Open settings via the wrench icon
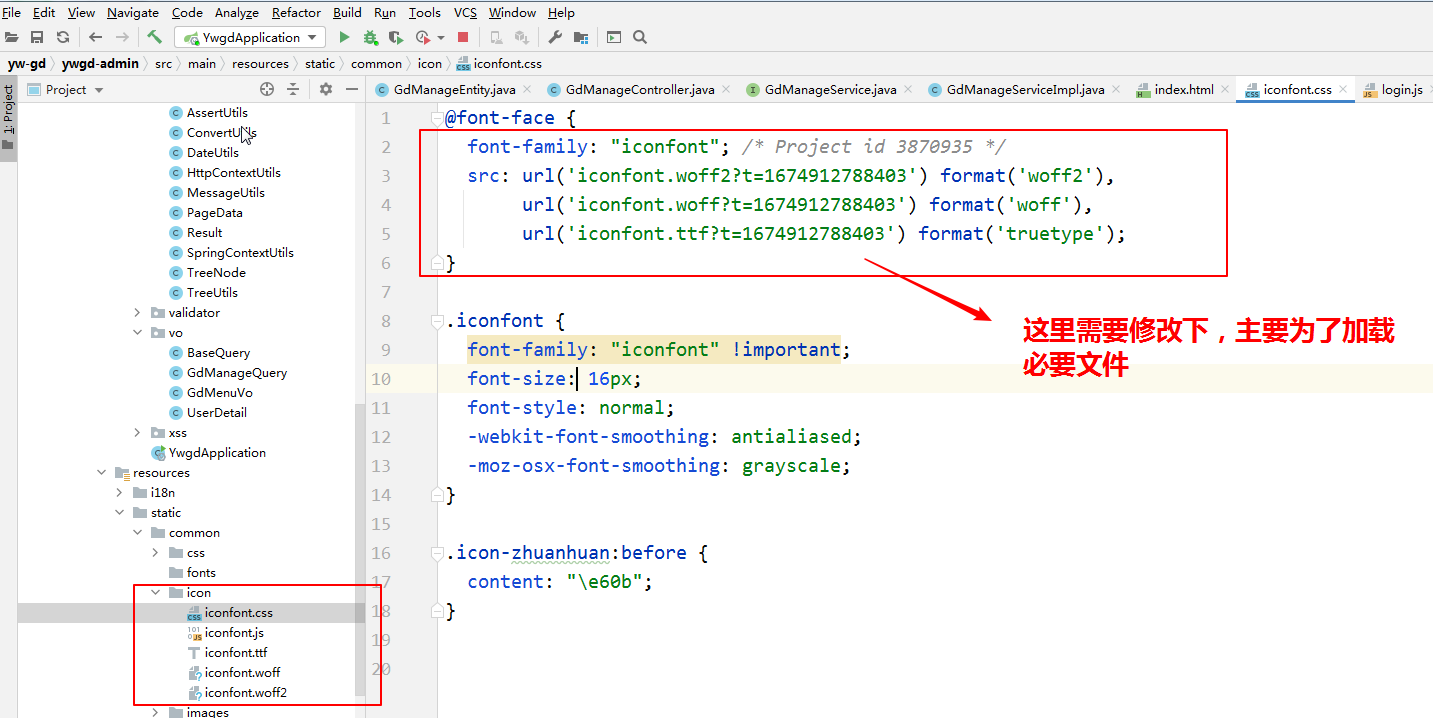1433x718 pixels. coord(555,37)
